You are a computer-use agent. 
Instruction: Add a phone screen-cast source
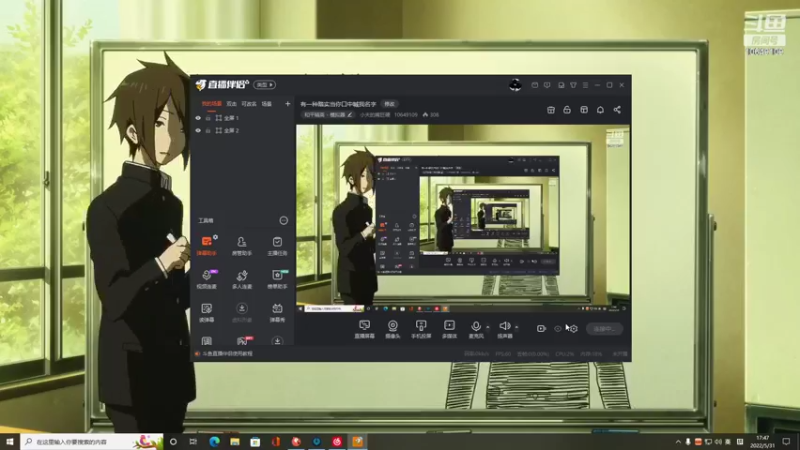[x=421, y=329]
